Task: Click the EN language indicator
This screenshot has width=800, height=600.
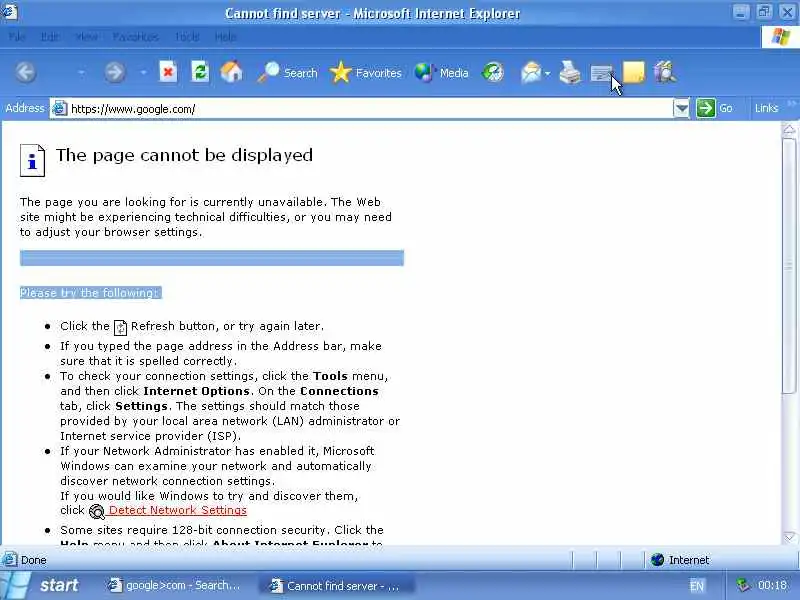Action: (697, 586)
